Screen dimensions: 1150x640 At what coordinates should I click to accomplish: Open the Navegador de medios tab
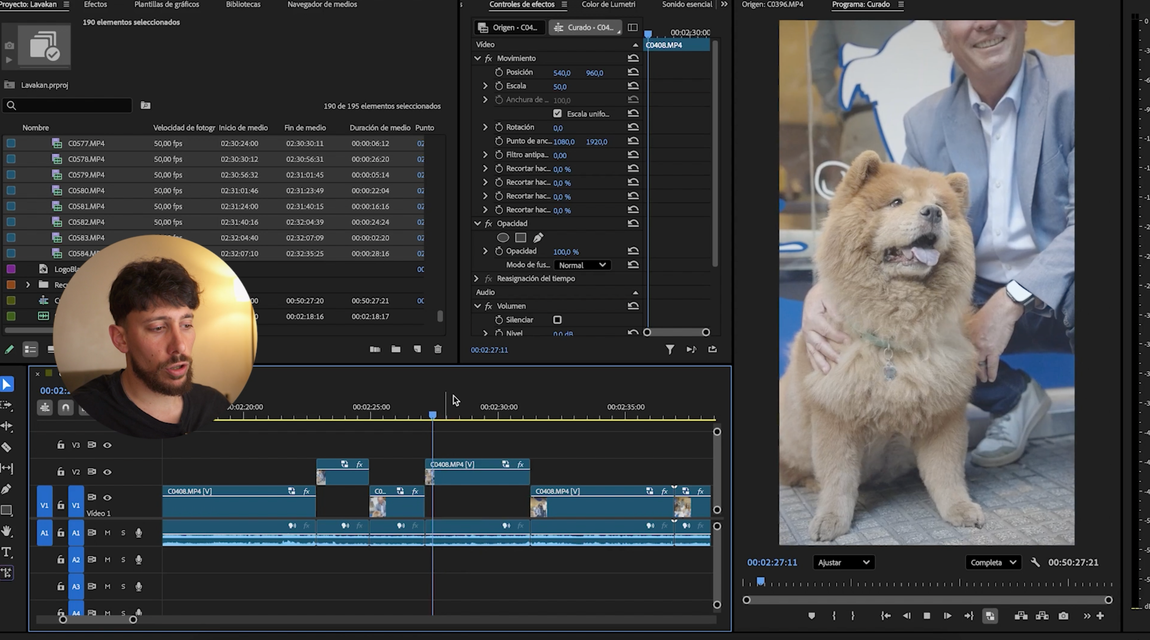coord(322,5)
